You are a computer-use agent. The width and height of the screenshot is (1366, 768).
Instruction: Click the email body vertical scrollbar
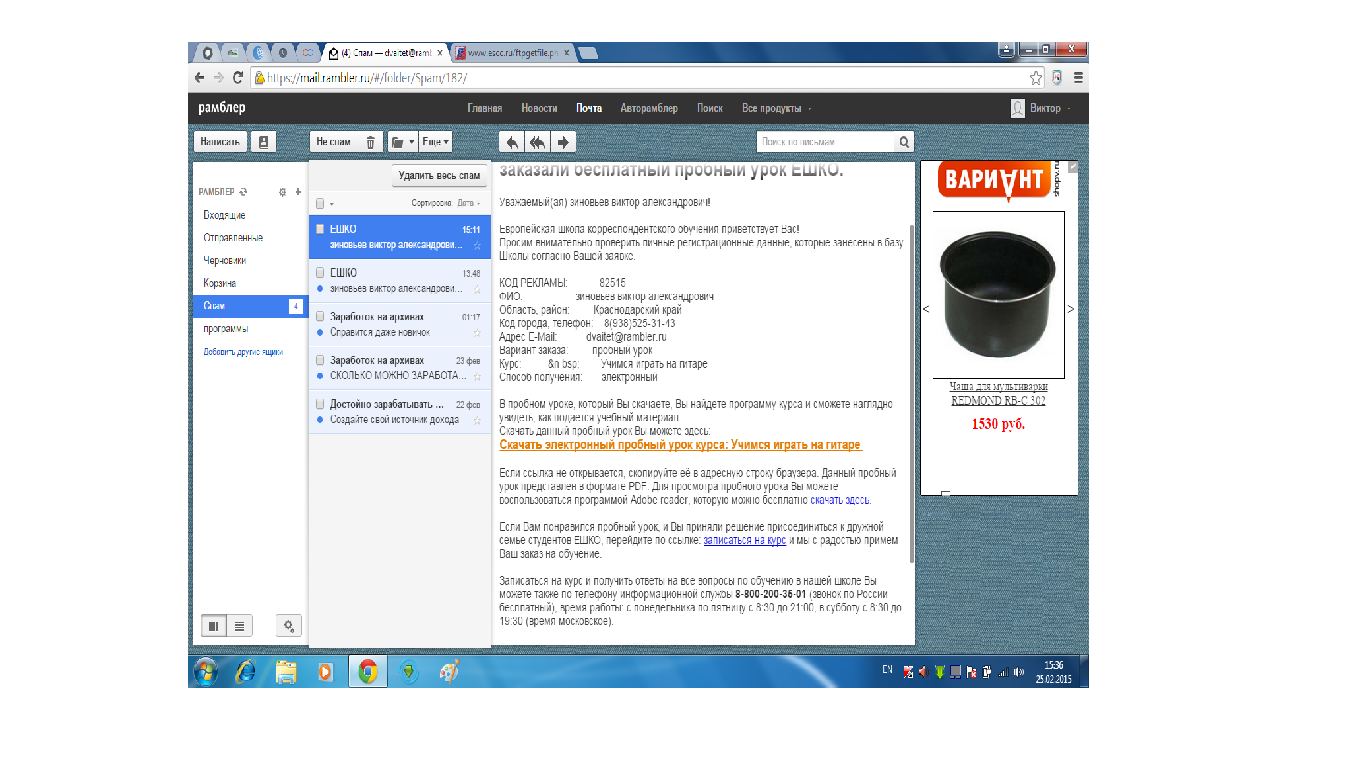(911, 393)
